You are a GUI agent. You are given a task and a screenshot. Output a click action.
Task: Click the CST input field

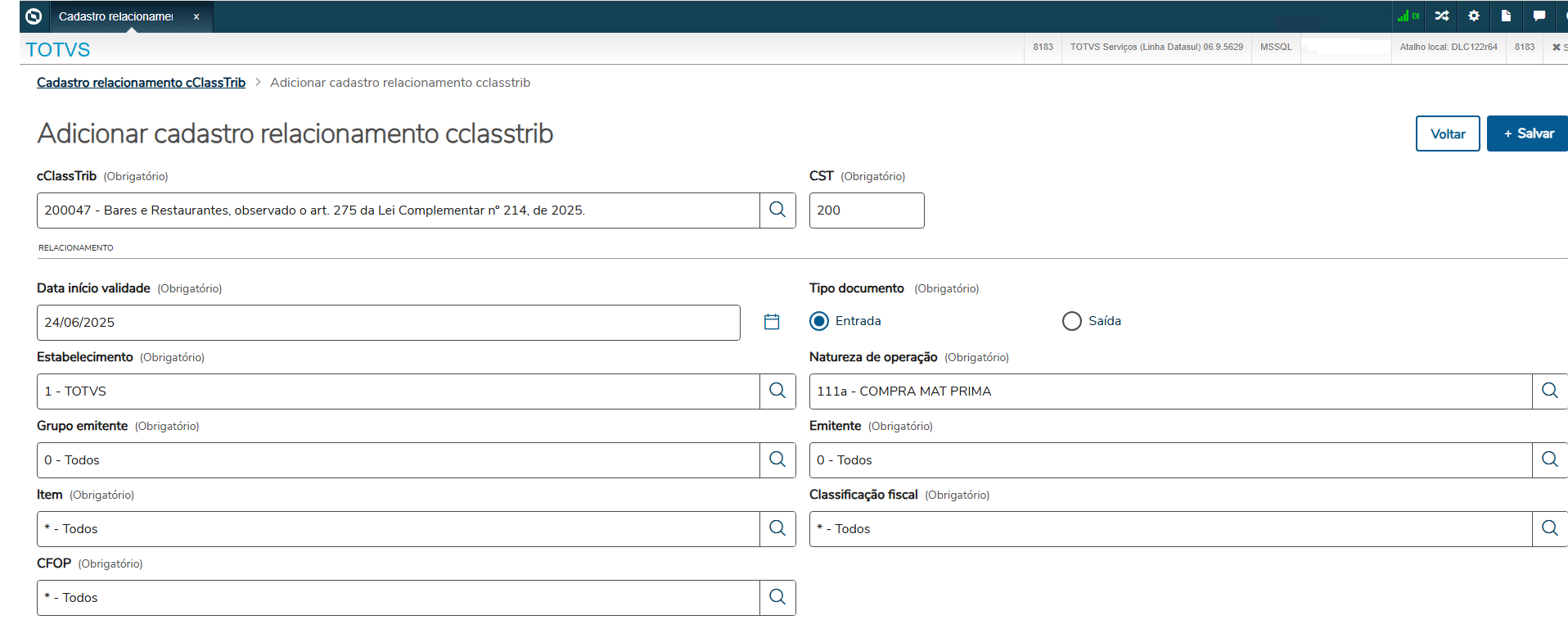point(866,210)
